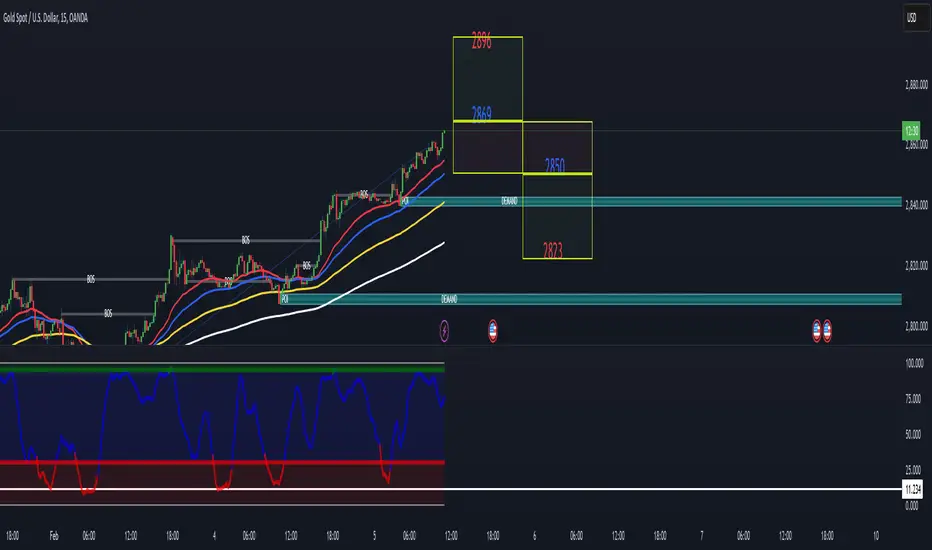Image resolution: width=932 pixels, height=550 pixels.
Task: Open the purple lightning event icon
Action: (444, 331)
